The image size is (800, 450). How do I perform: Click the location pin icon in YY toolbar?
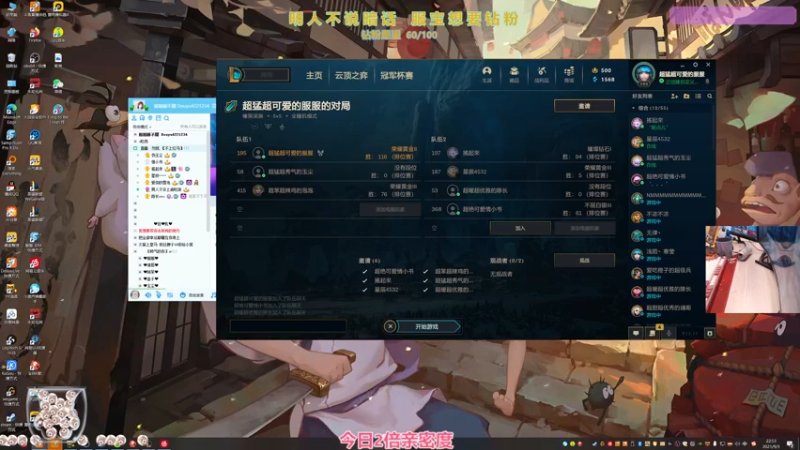pyautogui.click(x=151, y=118)
